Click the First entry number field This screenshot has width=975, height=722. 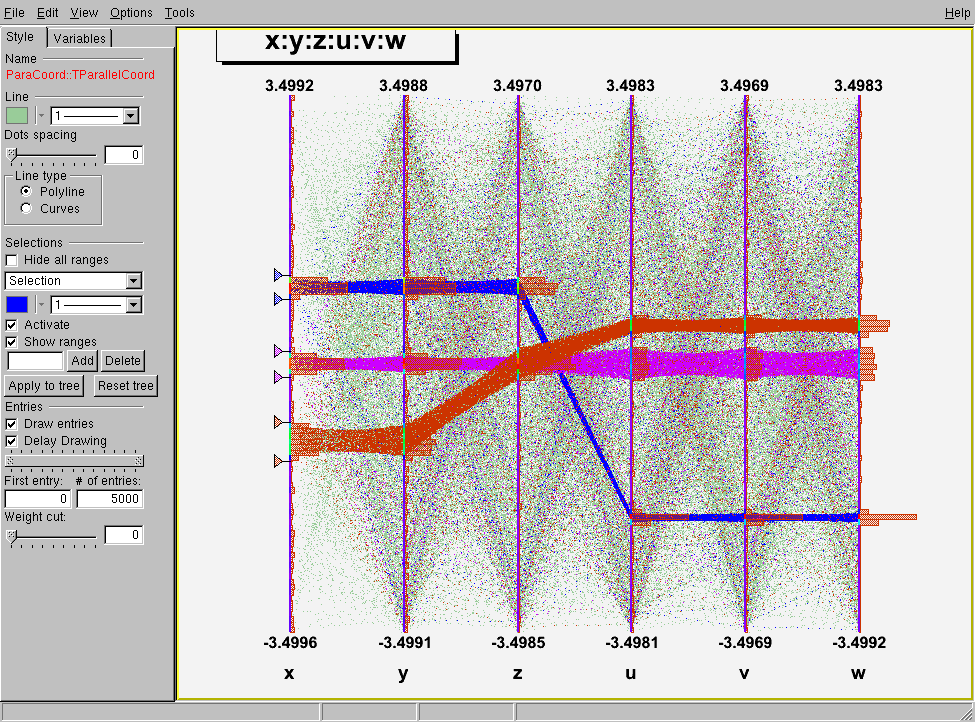[38, 499]
